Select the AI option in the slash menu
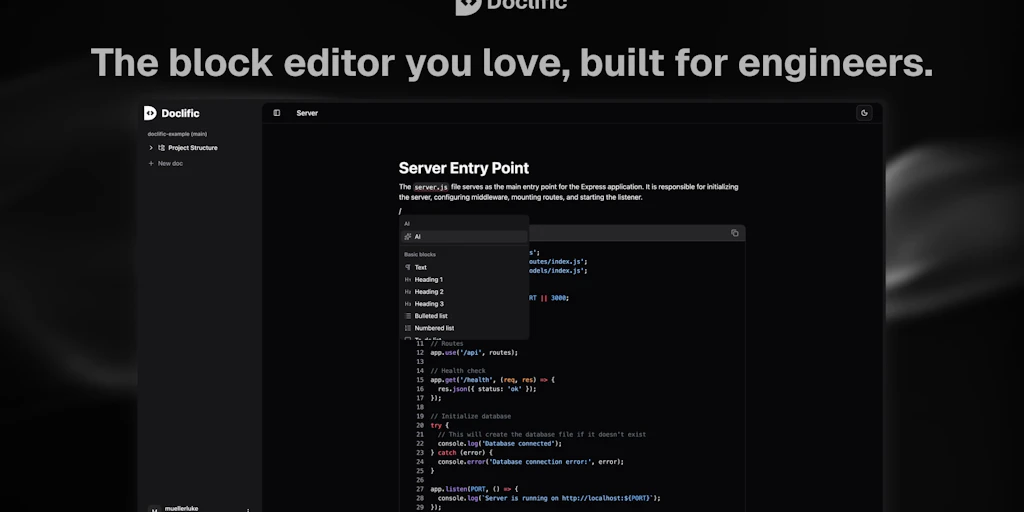The image size is (1024, 512). [464, 236]
